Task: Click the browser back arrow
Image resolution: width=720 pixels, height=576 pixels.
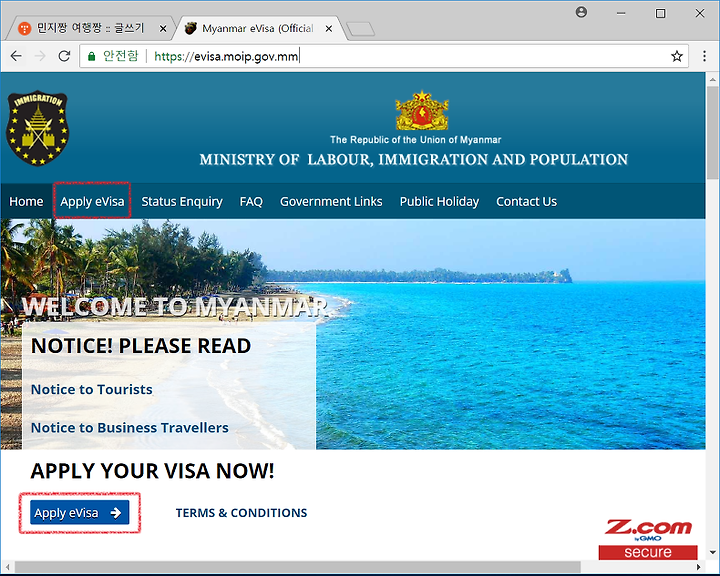Action: click(16, 56)
